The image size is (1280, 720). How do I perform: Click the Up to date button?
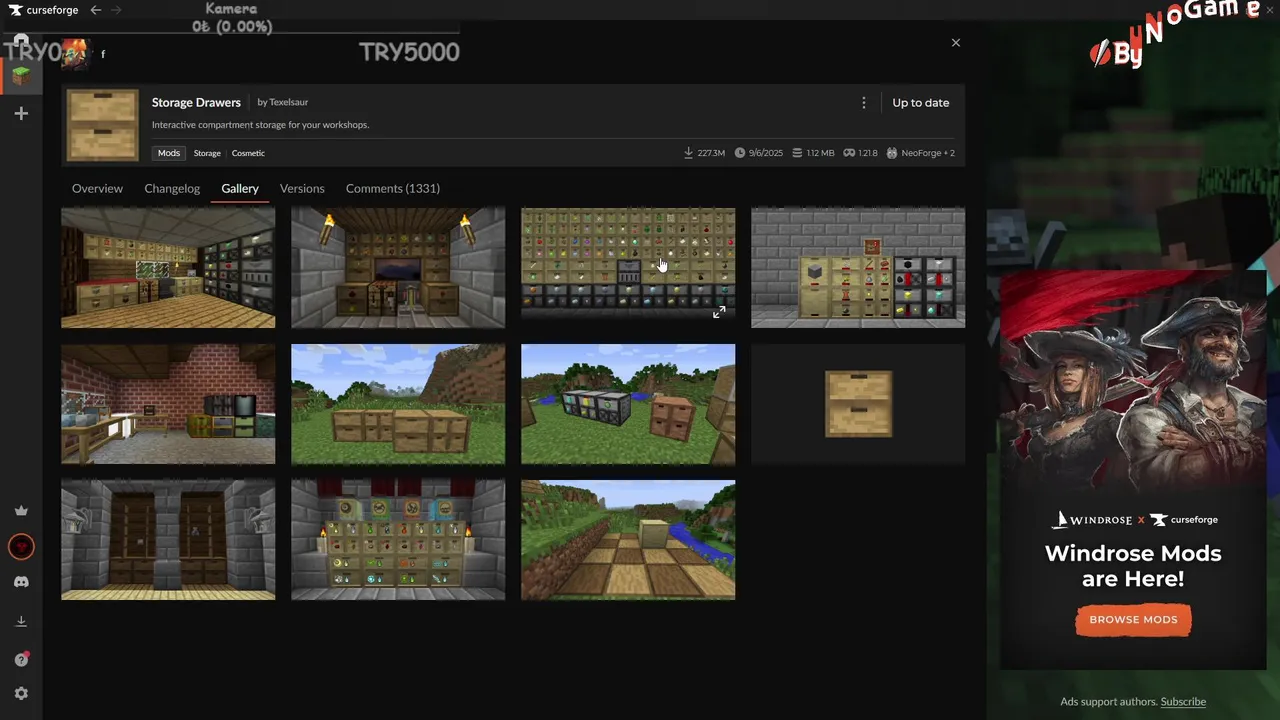(921, 103)
